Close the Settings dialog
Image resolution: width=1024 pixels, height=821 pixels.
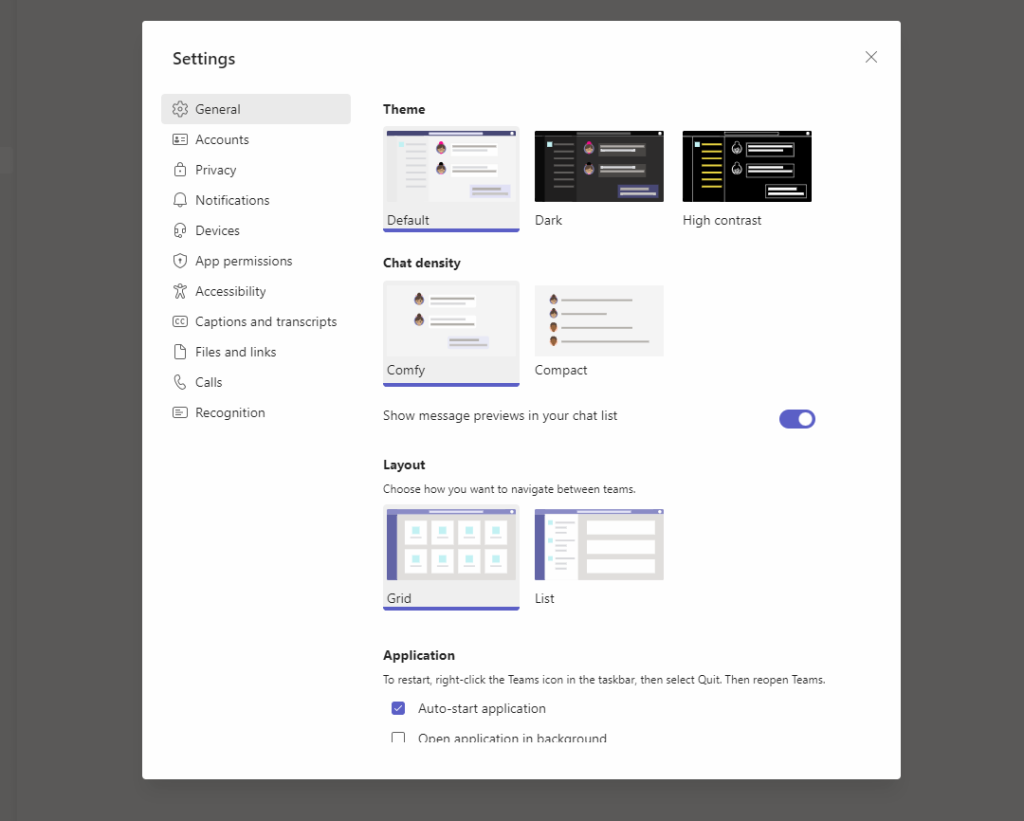pyautogui.click(x=871, y=57)
